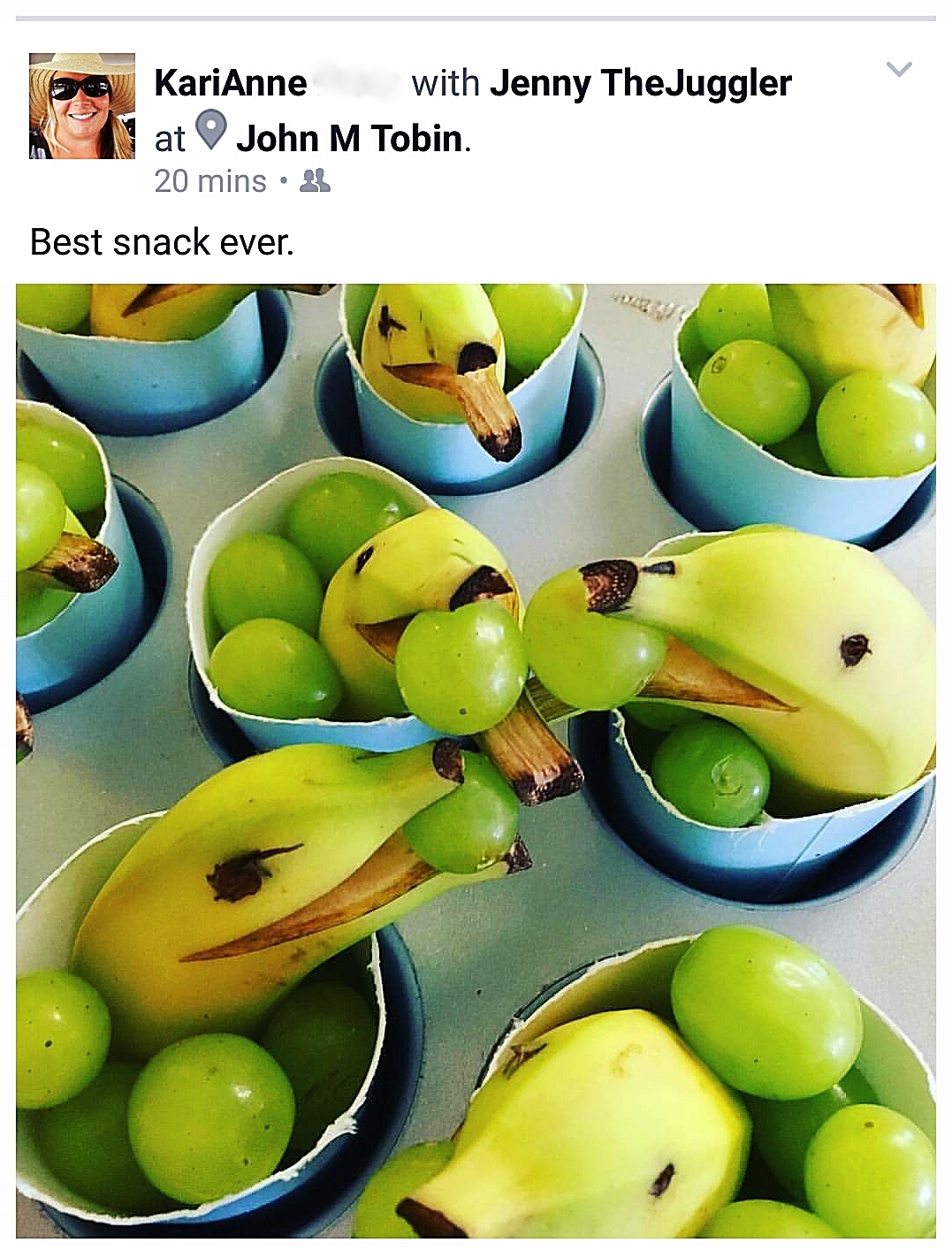The width and height of the screenshot is (952, 1258).
Task: Open the John M Tobin location page
Action: [x=350, y=139]
